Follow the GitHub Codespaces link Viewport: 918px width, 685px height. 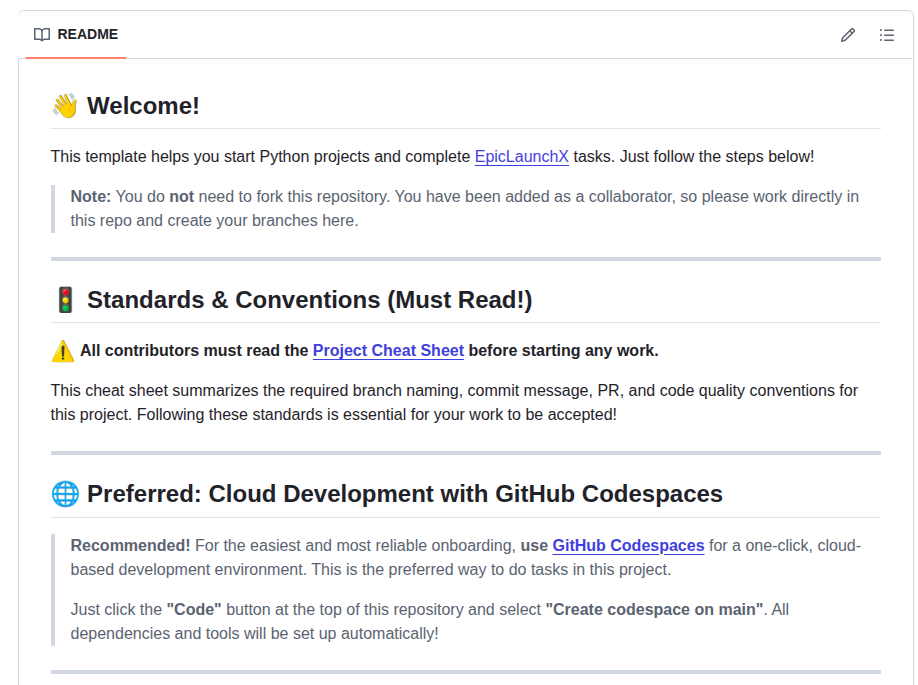click(628, 546)
